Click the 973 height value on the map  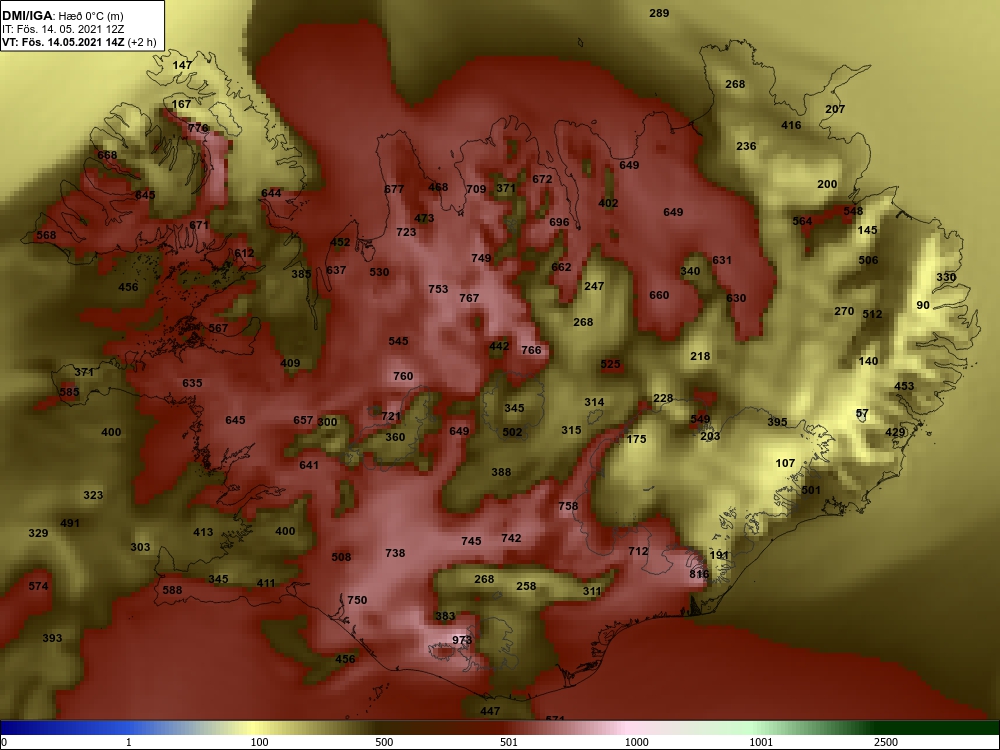(462, 640)
